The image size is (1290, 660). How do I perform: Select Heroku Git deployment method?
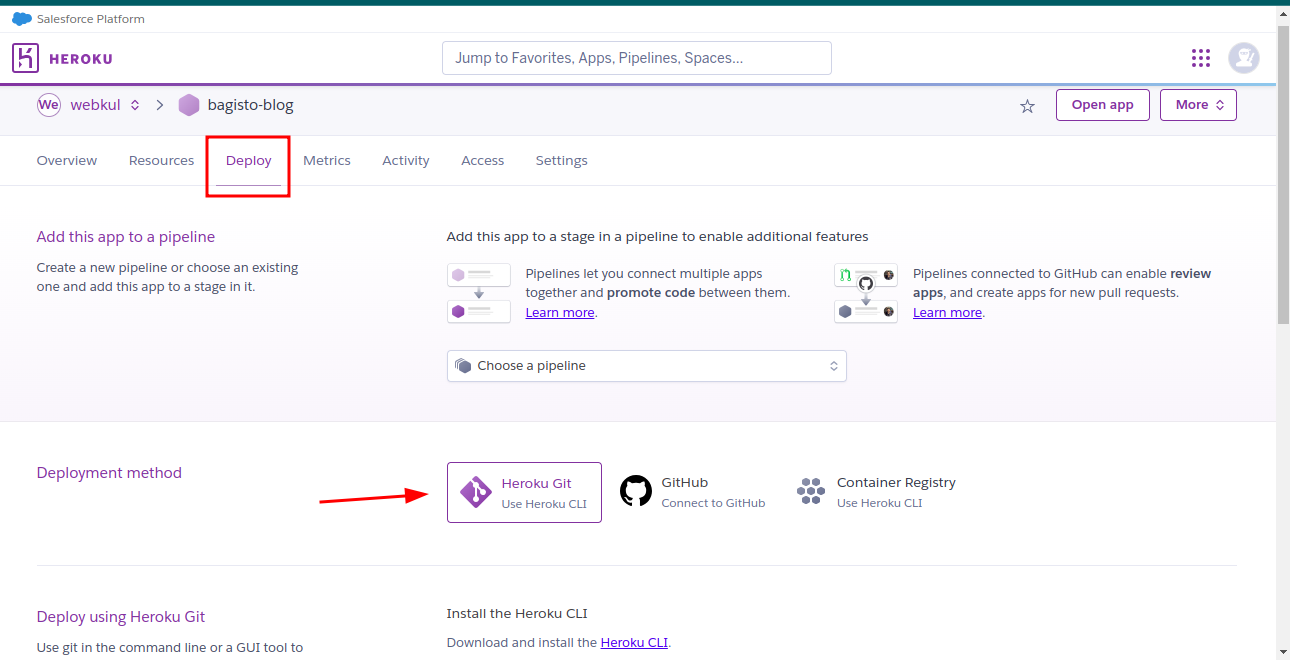pos(524,492)
